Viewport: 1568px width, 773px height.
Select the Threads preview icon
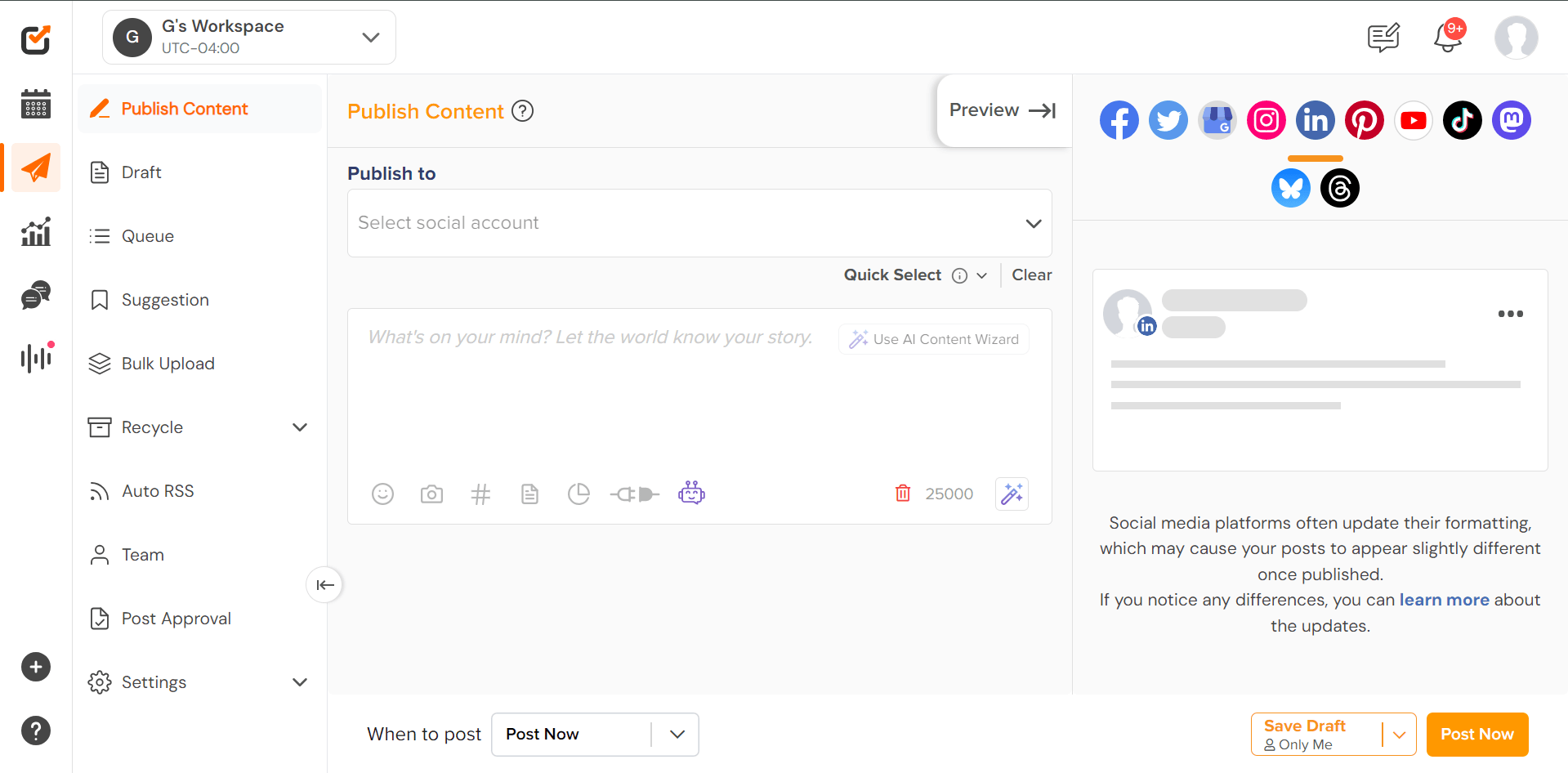click(x=1340, y=188)
